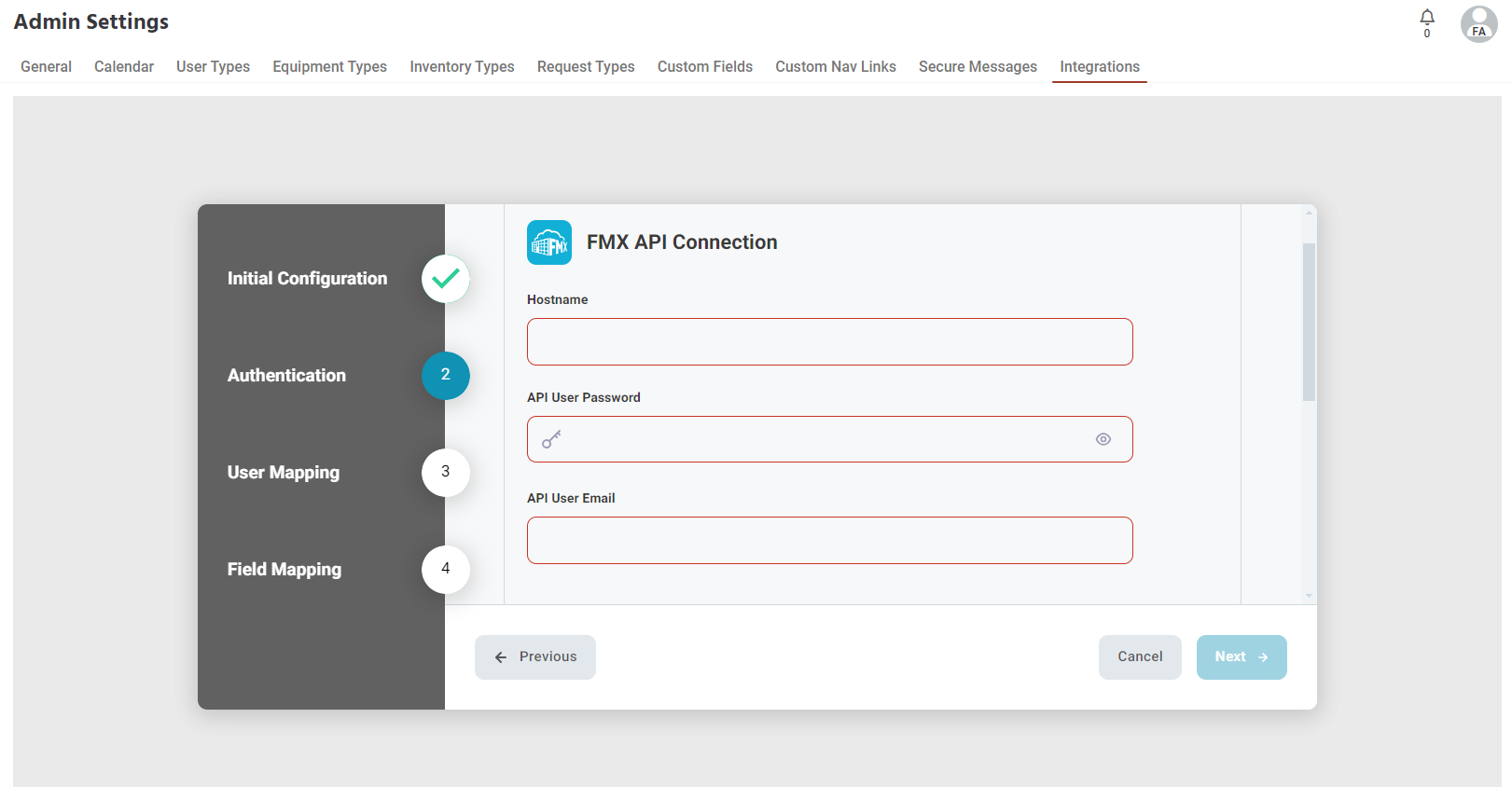
Task: Select step 4 Field Mapping circle
Action: 446,570
